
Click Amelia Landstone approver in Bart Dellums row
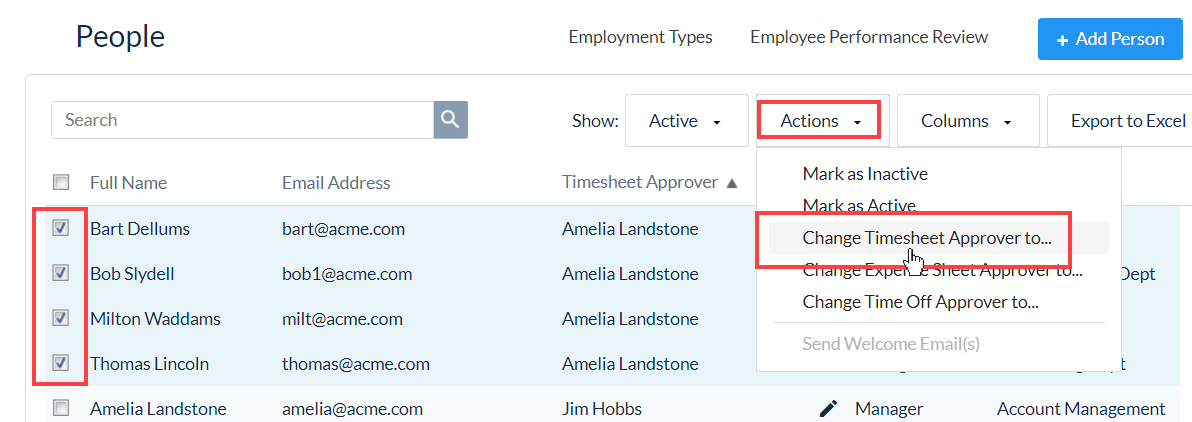pyautogui.click(x=630, y=228)
